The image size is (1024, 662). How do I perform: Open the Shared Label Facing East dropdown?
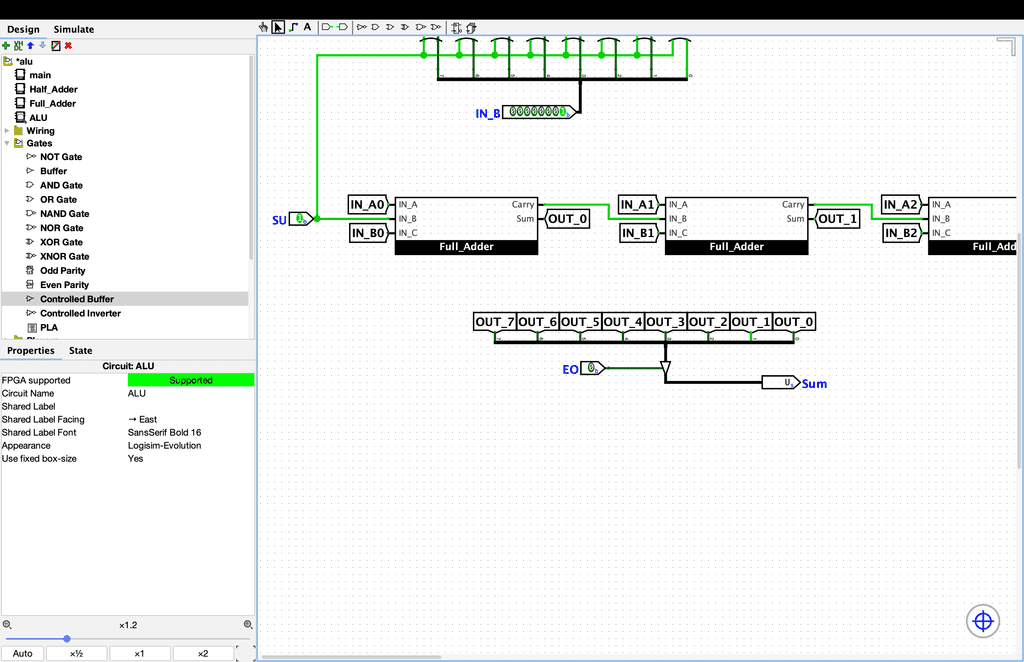pyautogui.click(x=190, y=420)
